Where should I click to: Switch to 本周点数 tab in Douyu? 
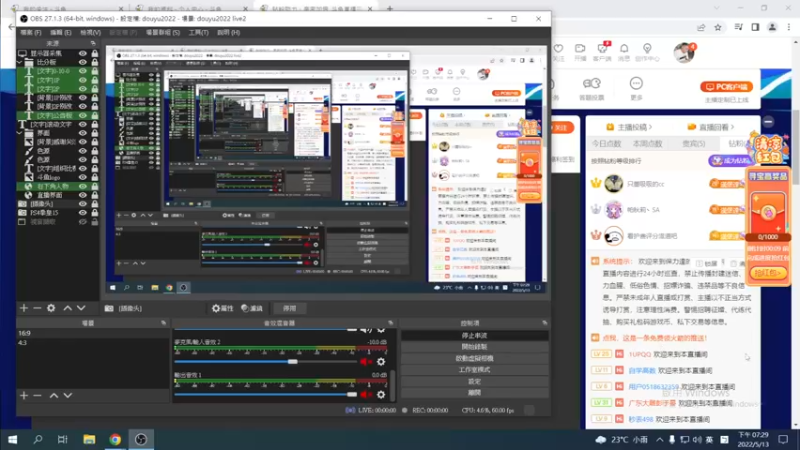[647, 144]
